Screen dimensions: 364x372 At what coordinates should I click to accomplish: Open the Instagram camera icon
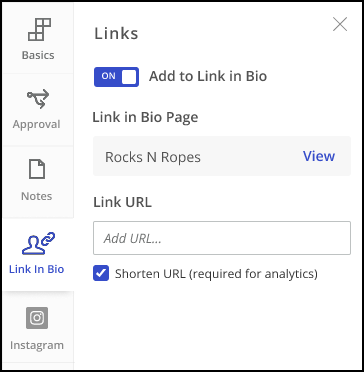pos(37,318)
